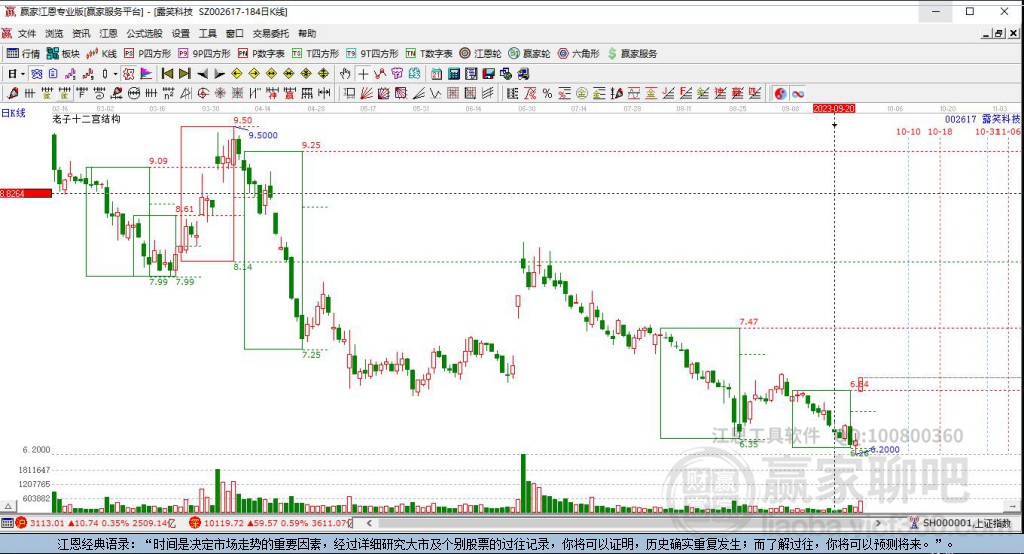Open the 江恩 menu

click(x=108, y=33)
